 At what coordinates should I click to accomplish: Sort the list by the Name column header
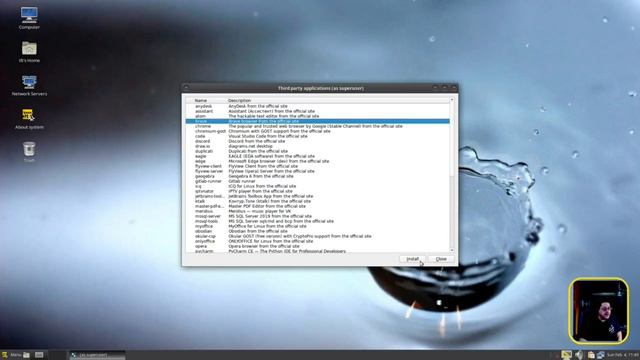pyautogui.click(x=206, y=100)
